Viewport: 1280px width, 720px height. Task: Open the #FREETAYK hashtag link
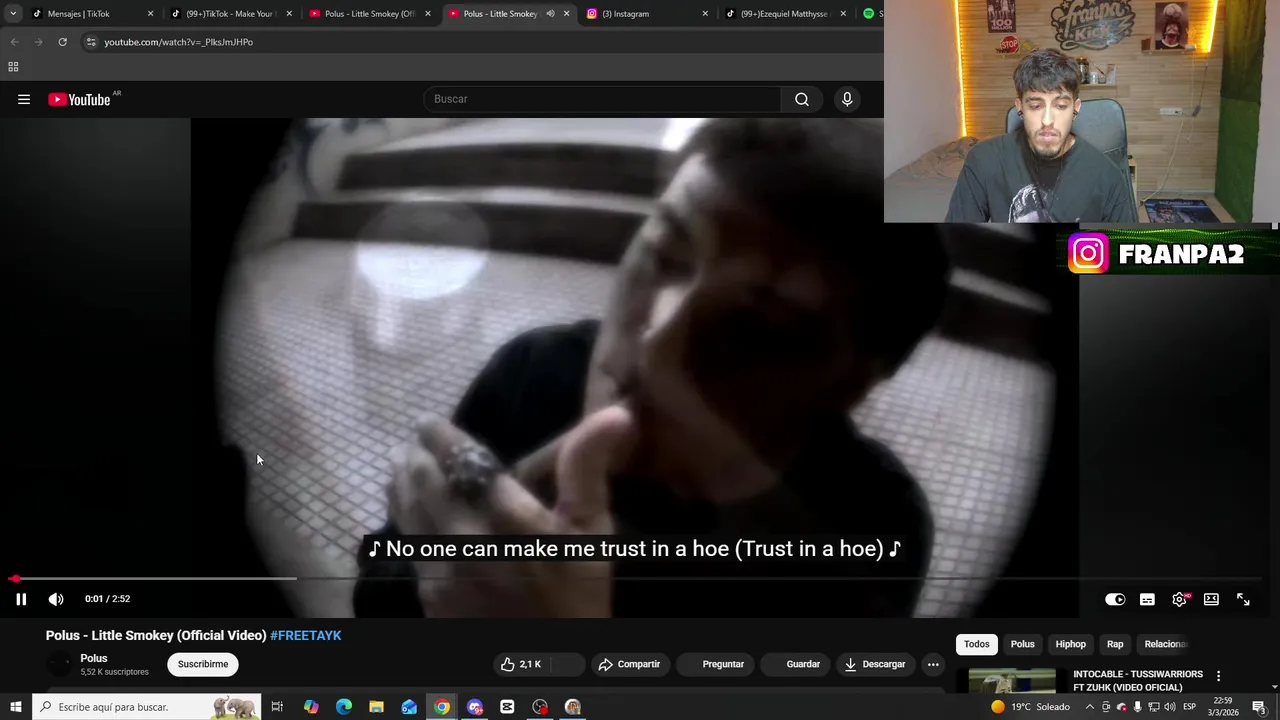point(306,635)
